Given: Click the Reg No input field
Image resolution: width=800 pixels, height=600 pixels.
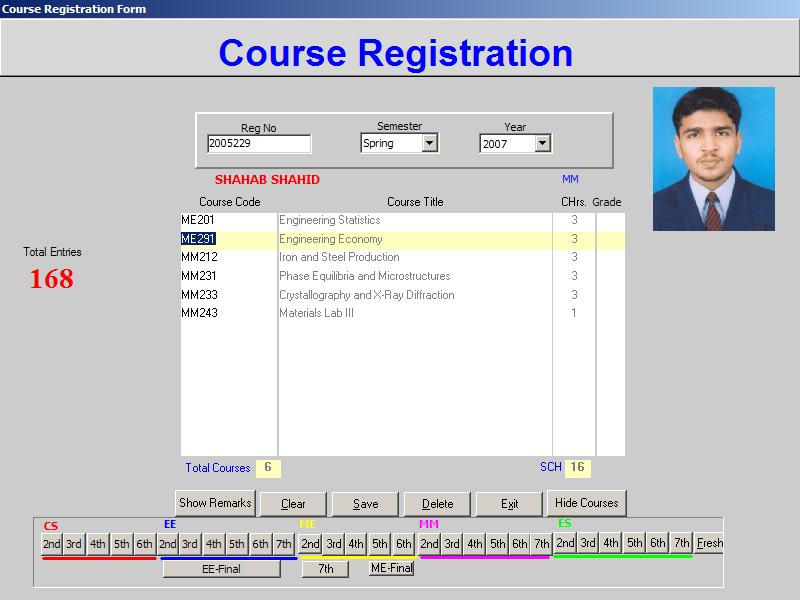Looking at the screenshot, I should [x=259, y=144].
